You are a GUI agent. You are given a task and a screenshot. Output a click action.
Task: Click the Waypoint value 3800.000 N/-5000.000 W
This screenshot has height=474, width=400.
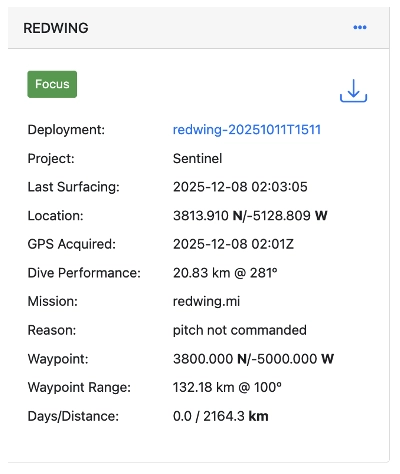(253, 359)
